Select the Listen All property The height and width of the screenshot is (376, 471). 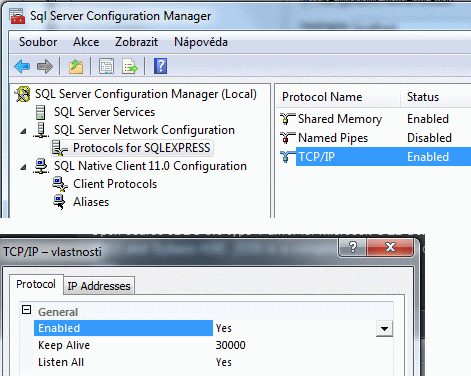coord(61,362)
